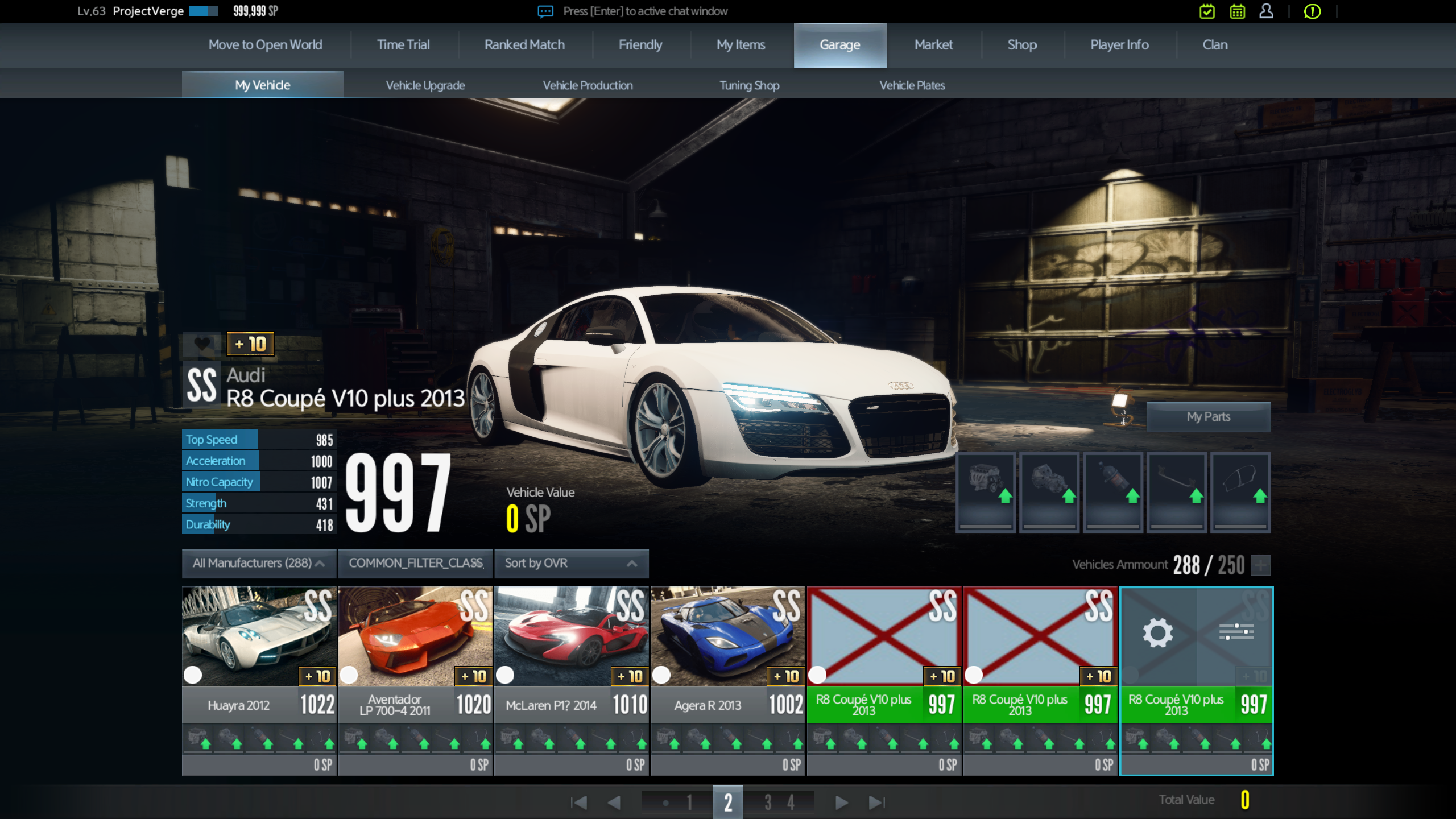This screenshot has width=1456, height=819.
Task: Click the Nitro Capacity stat bar
Action: pos(259,482)
